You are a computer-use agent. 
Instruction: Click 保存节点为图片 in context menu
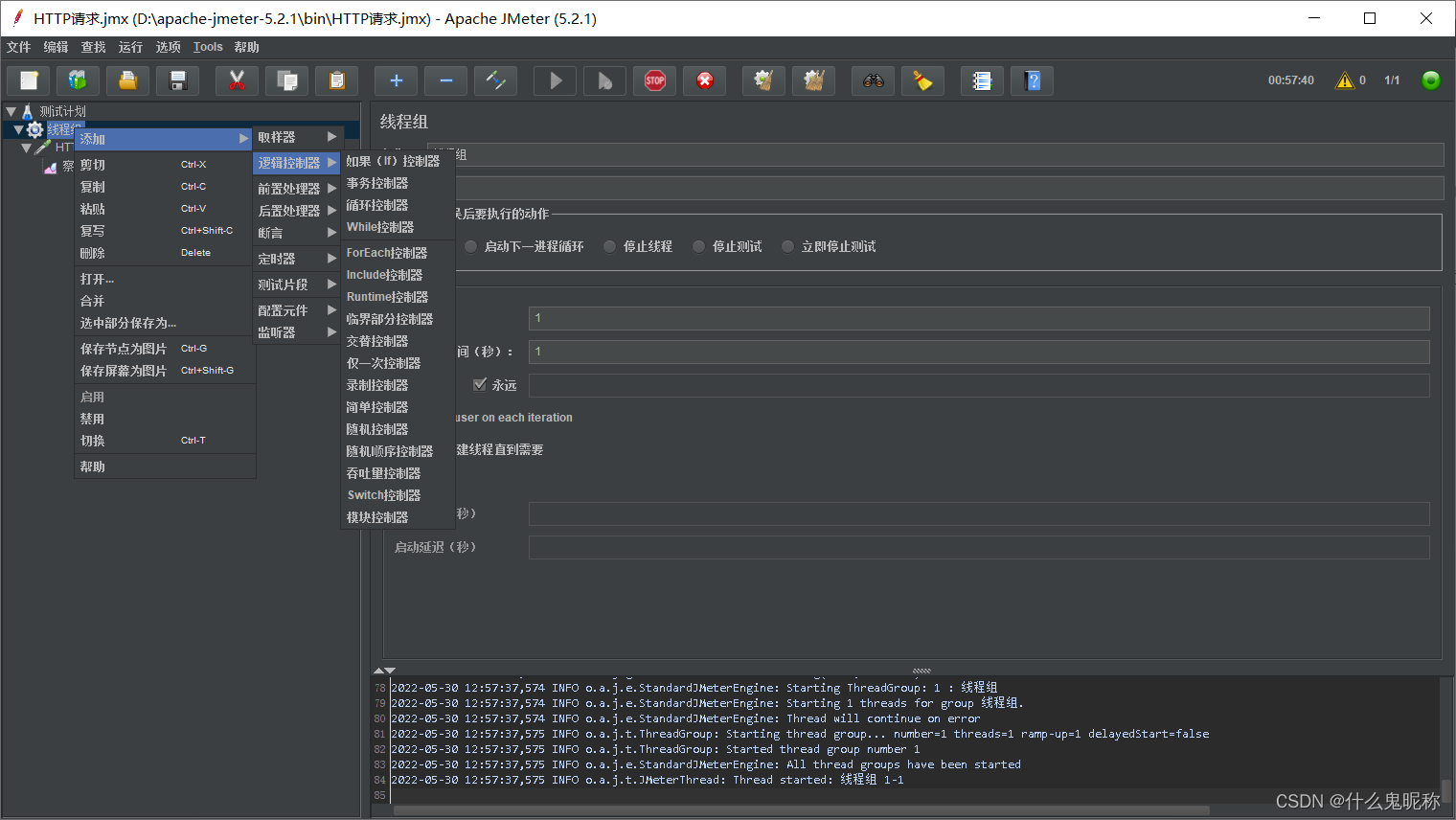[x=165, y=349]
